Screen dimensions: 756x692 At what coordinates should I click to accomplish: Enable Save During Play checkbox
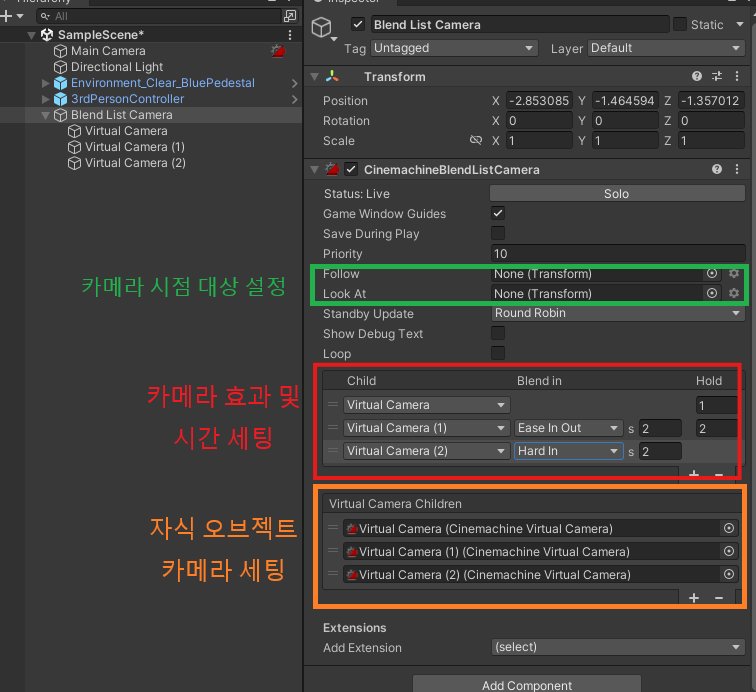tap(498, 233)
